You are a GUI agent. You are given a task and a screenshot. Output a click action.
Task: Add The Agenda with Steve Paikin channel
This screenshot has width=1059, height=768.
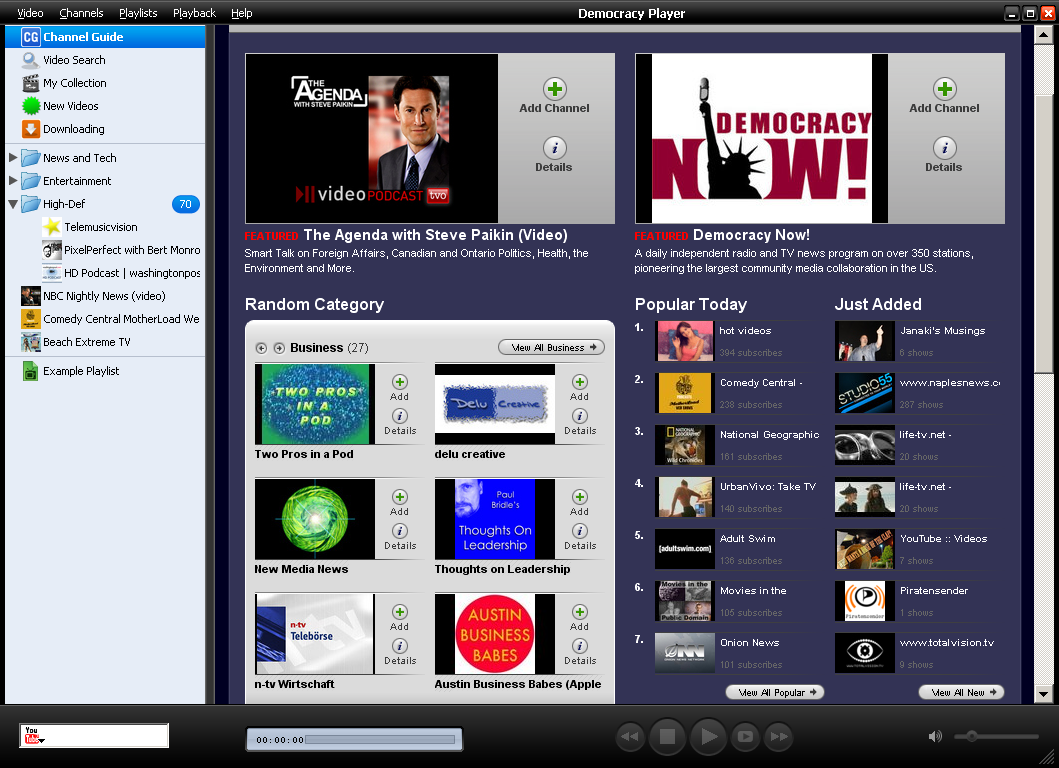tap(554, 96)
